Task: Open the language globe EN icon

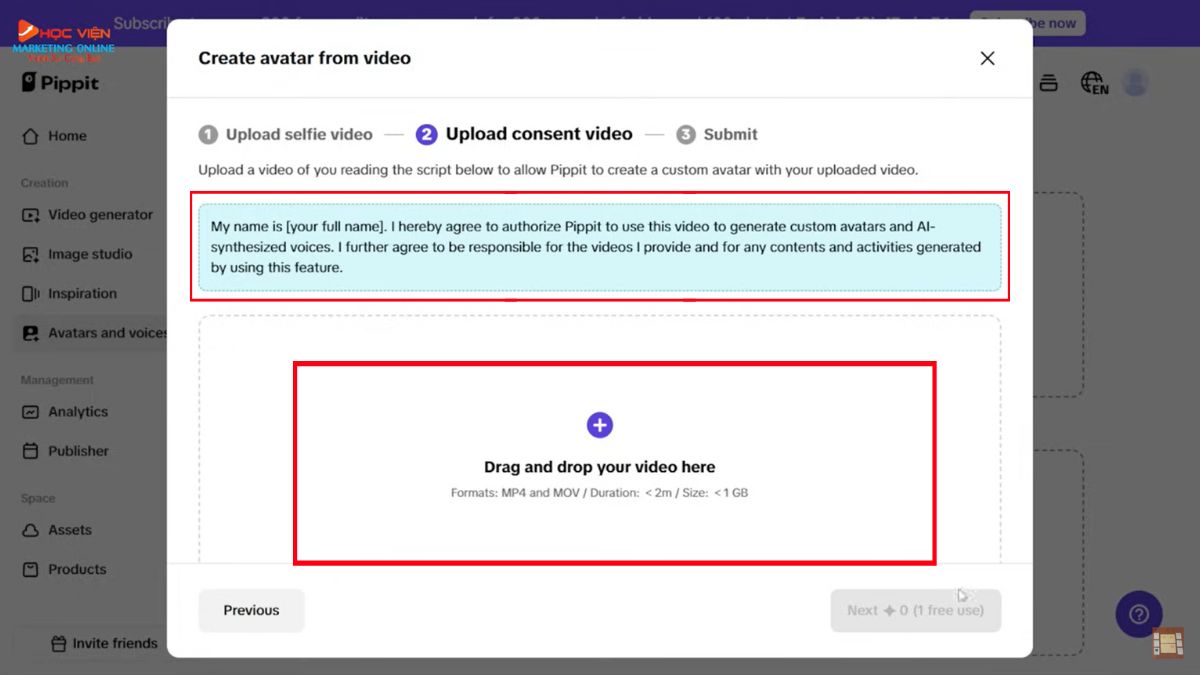Action: pos(1095,83)
